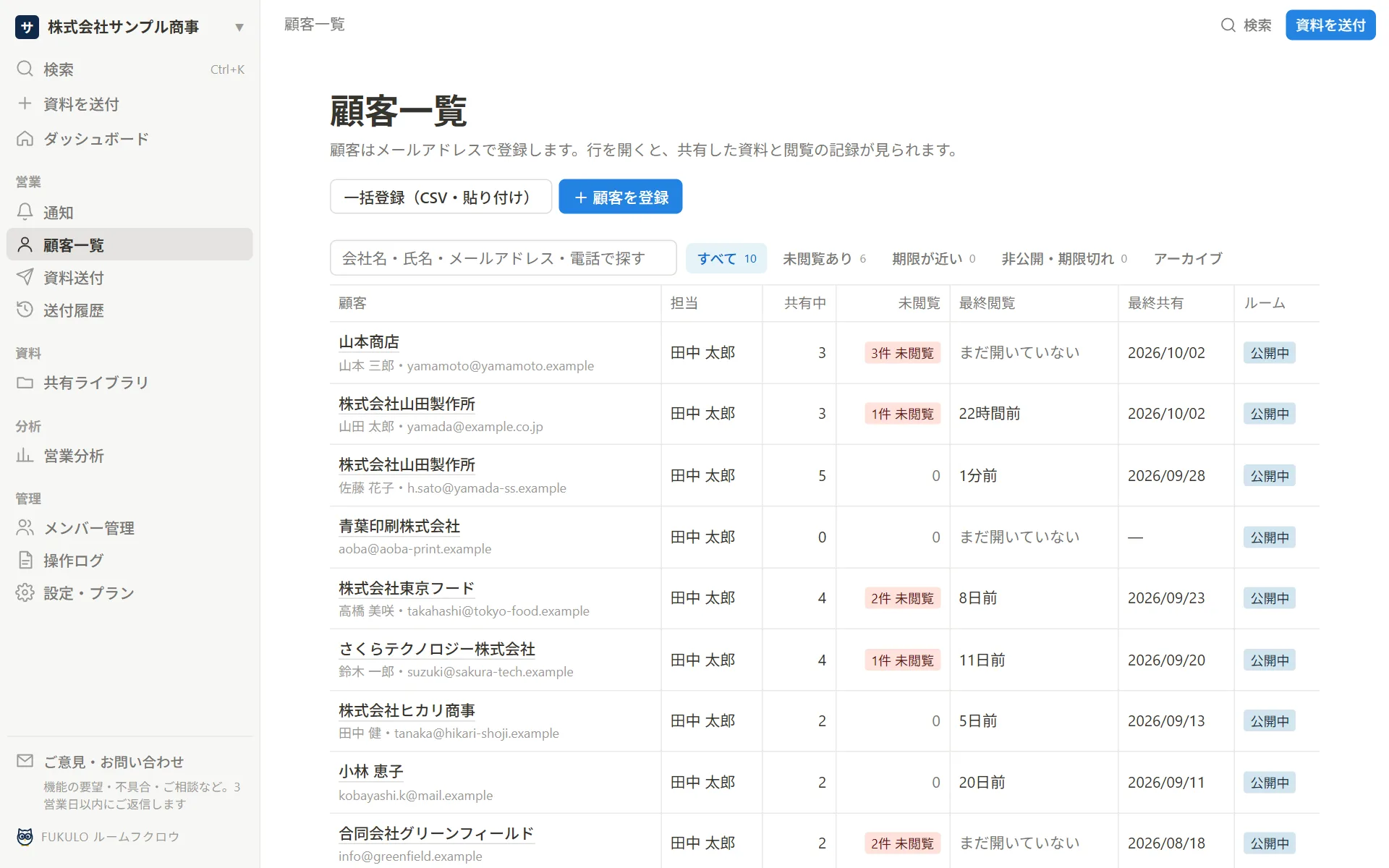Open the 株式会社東京フード customer link
This screenshot has height=868, width=1389.
[407, 588]
